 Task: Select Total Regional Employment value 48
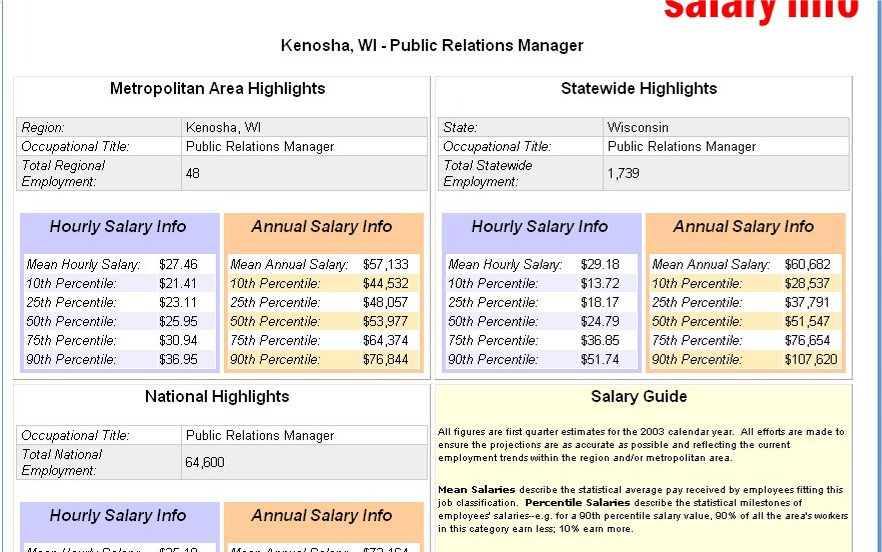tap(193, 173)
